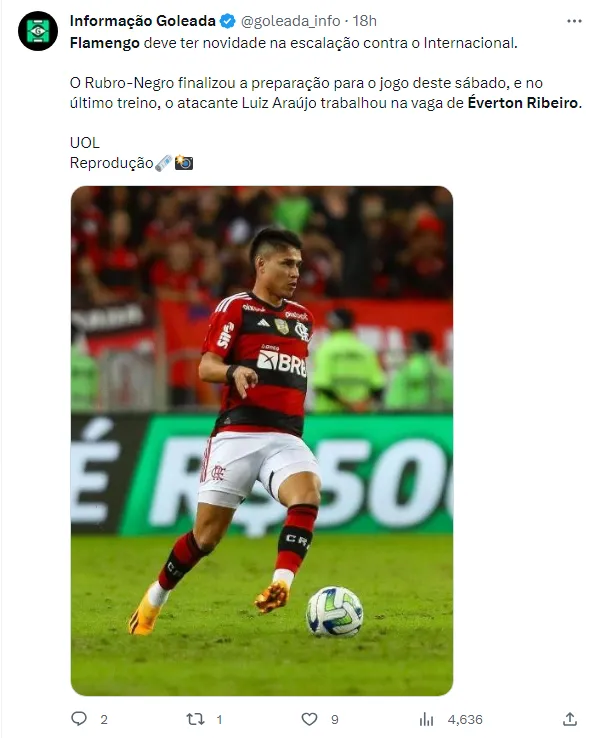The height and width of the screenshot is (738, 592).
Task: Click the 4,636 views count
Action: [x=465, y=720]
